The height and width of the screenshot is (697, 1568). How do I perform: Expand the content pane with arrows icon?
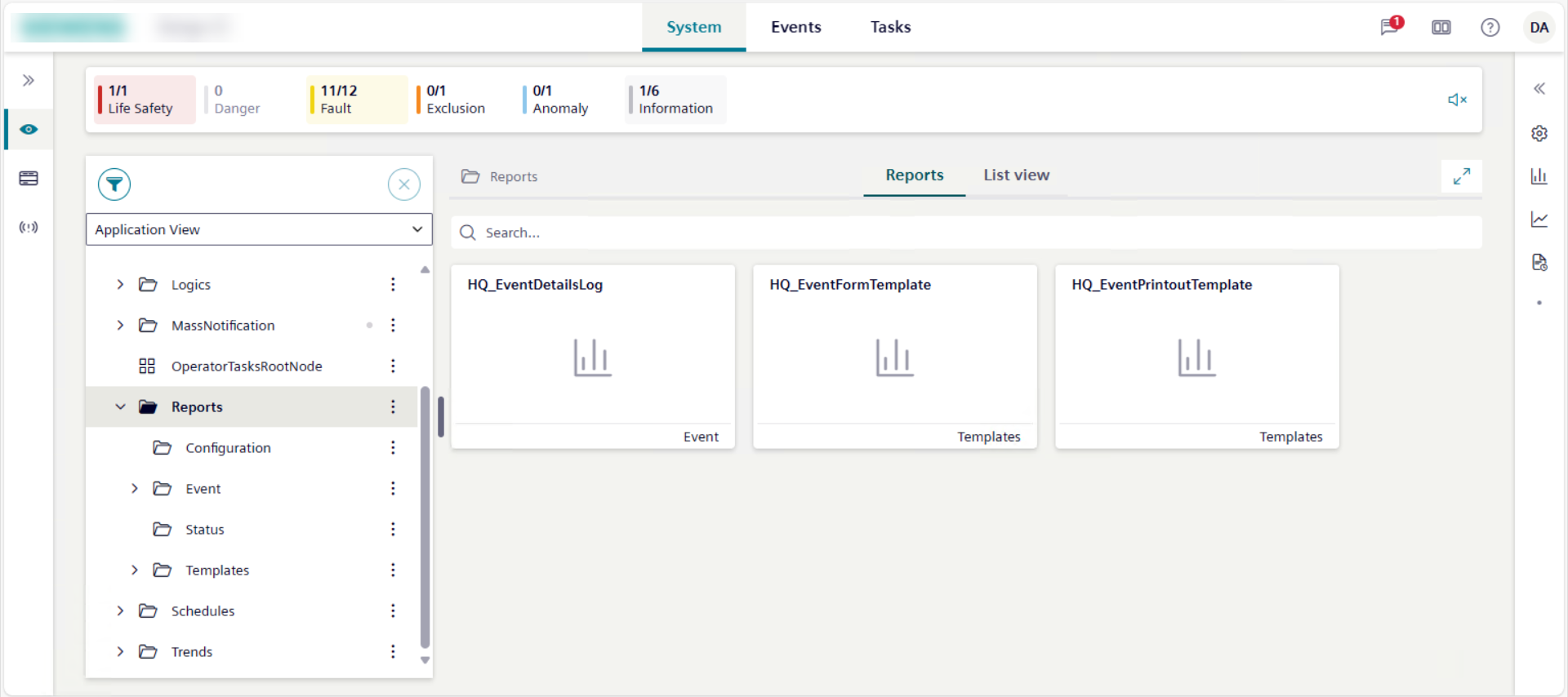[1461, 176]
